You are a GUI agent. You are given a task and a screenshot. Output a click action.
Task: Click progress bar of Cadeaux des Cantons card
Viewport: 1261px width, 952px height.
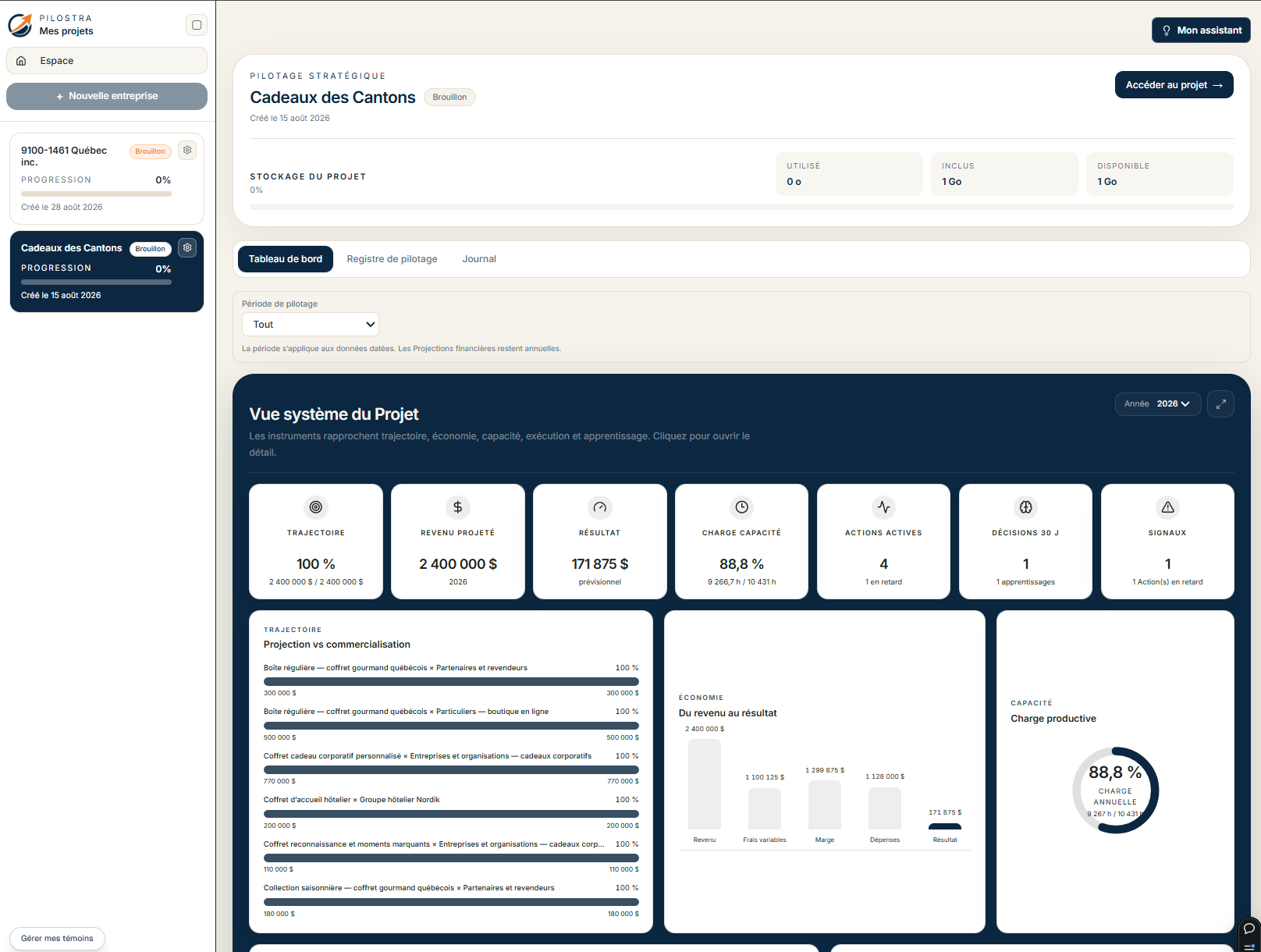(x=96, y=282)
